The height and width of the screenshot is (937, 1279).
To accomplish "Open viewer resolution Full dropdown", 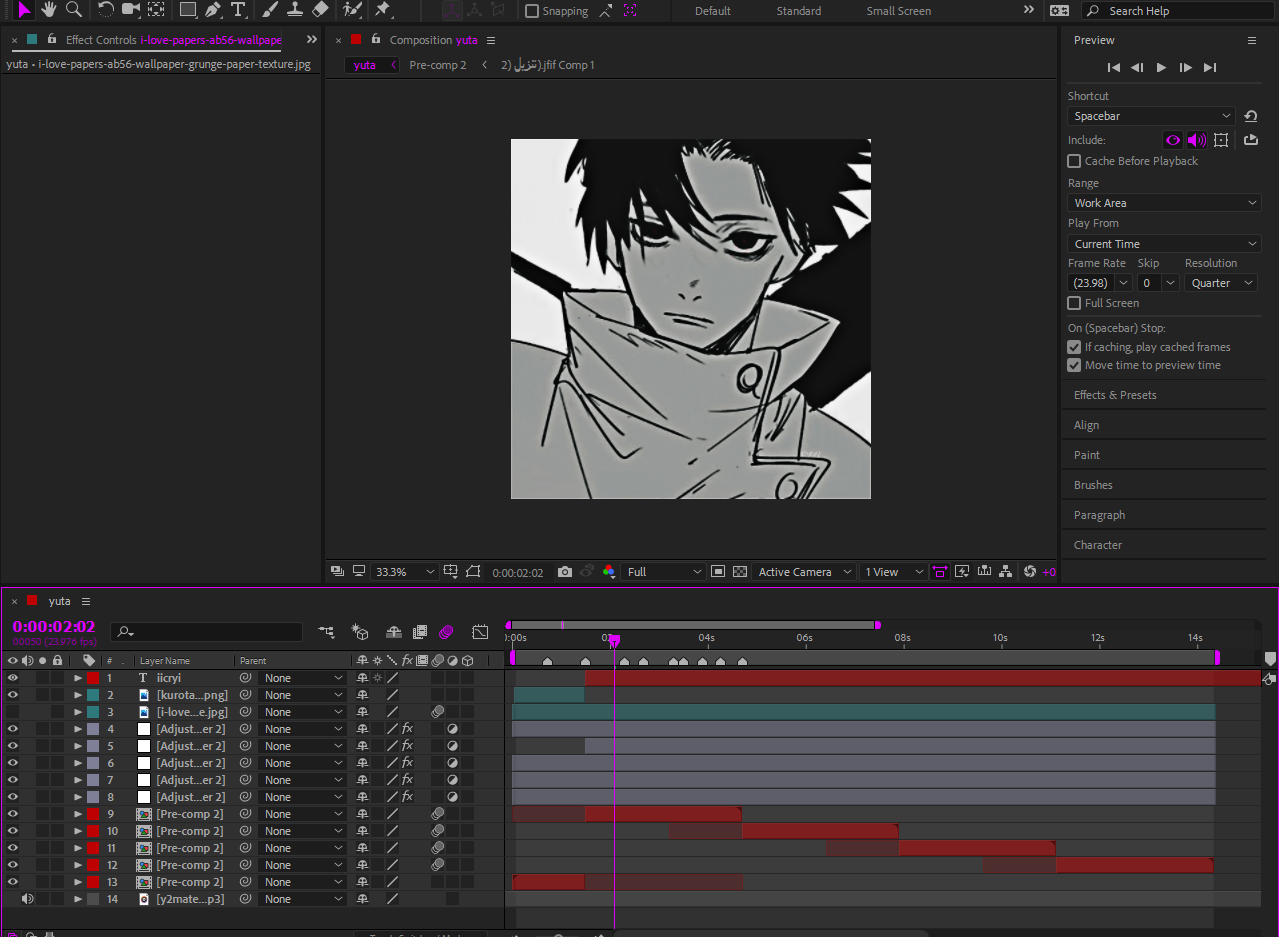I will pyautogui.click(x=664, y=572).
